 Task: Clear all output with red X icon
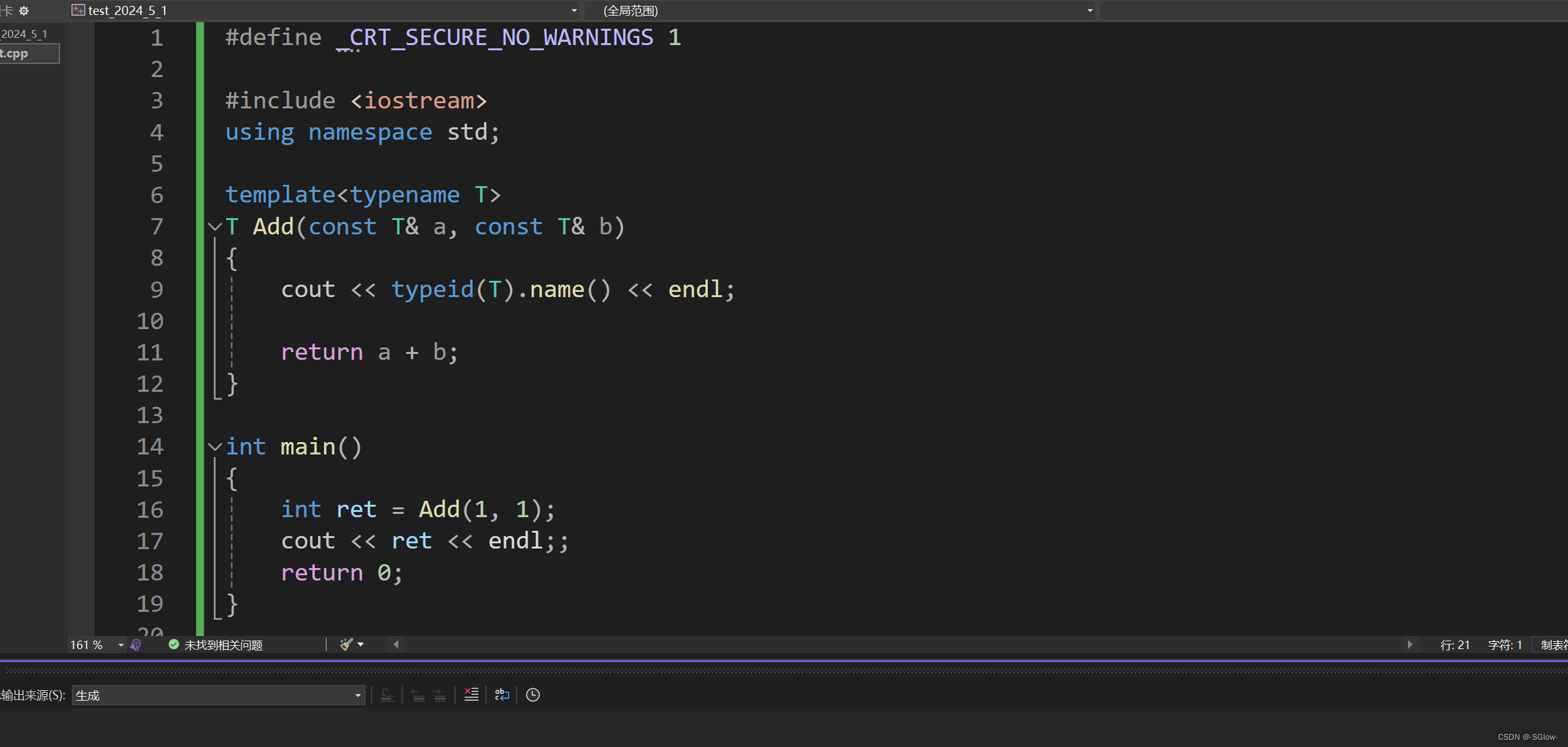coord(472,695)
